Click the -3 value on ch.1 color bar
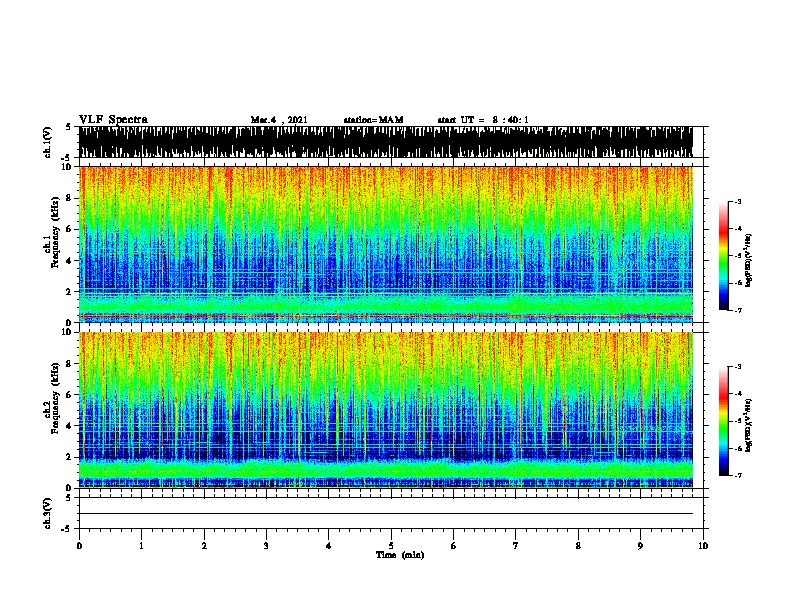792x612 pixels. point(737,201)
